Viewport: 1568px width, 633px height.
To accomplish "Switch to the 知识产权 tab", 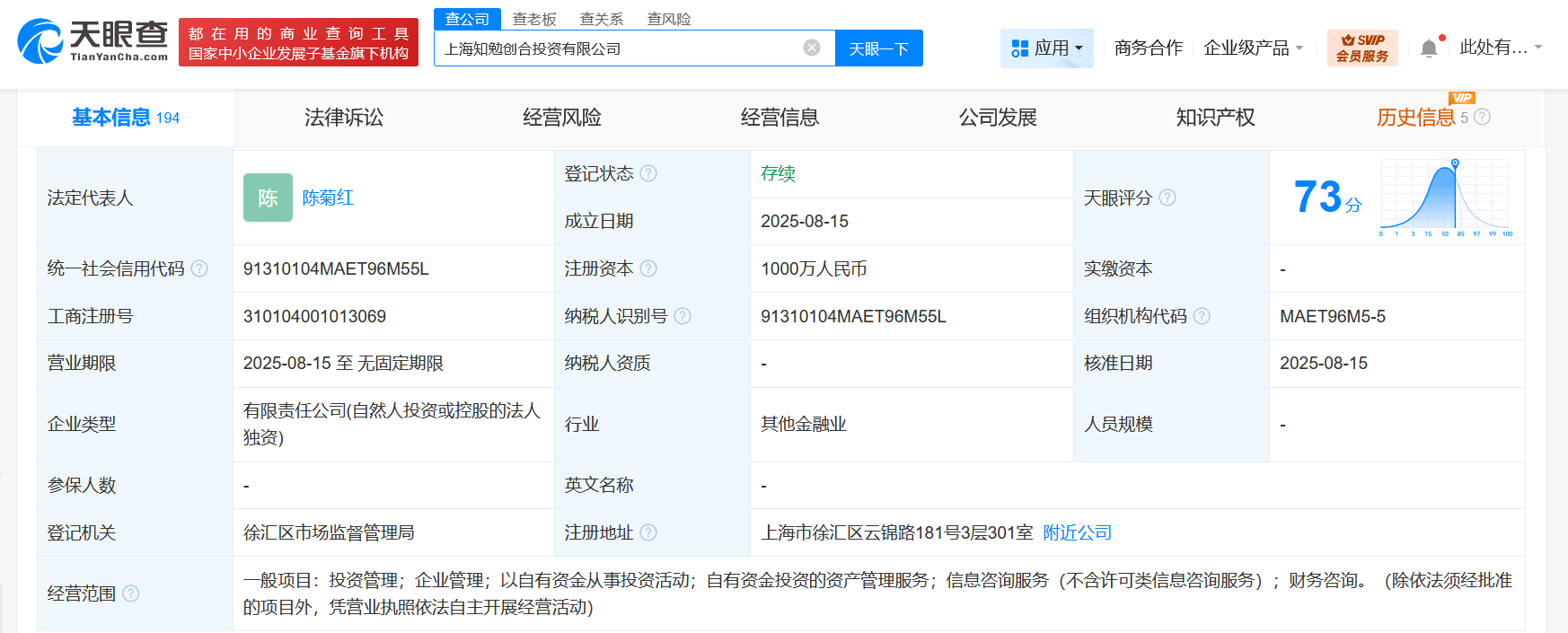I will (x=1216, y=118).
